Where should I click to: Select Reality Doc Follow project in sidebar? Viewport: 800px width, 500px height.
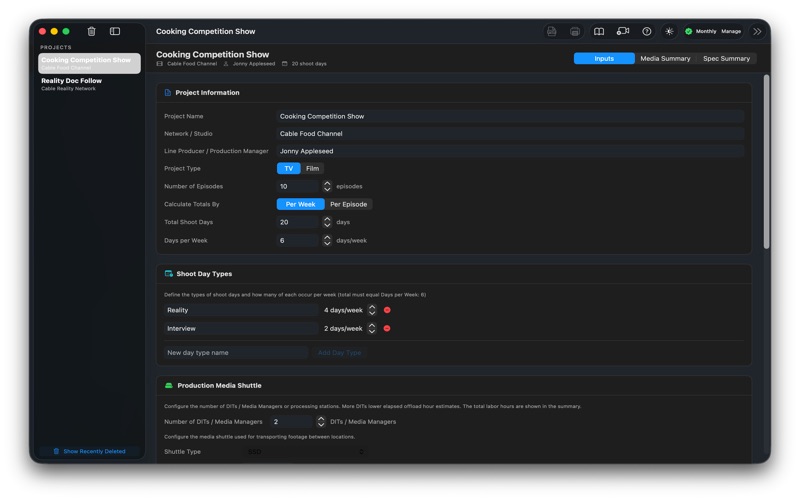tap(89, 84)
